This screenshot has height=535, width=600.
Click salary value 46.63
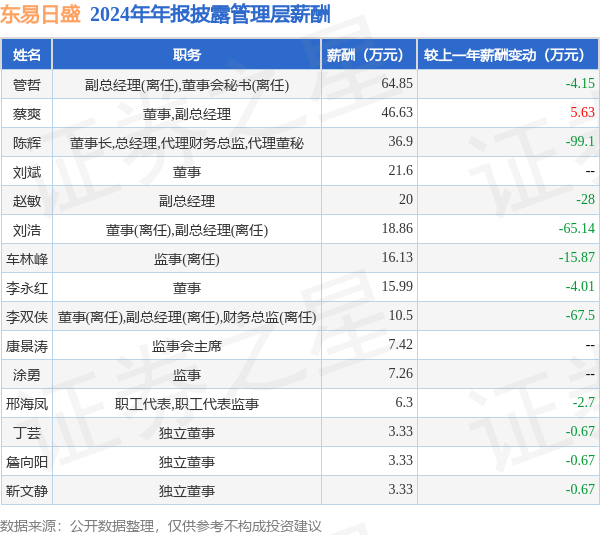[x=397, y=112]
